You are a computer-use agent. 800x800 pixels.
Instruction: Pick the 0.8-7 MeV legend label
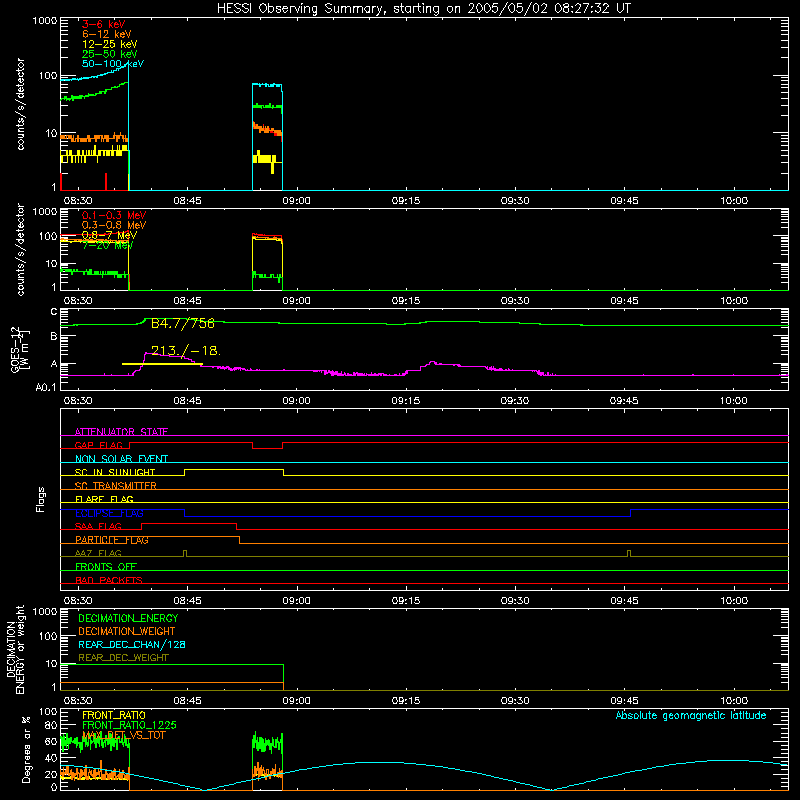click(109, 235)
